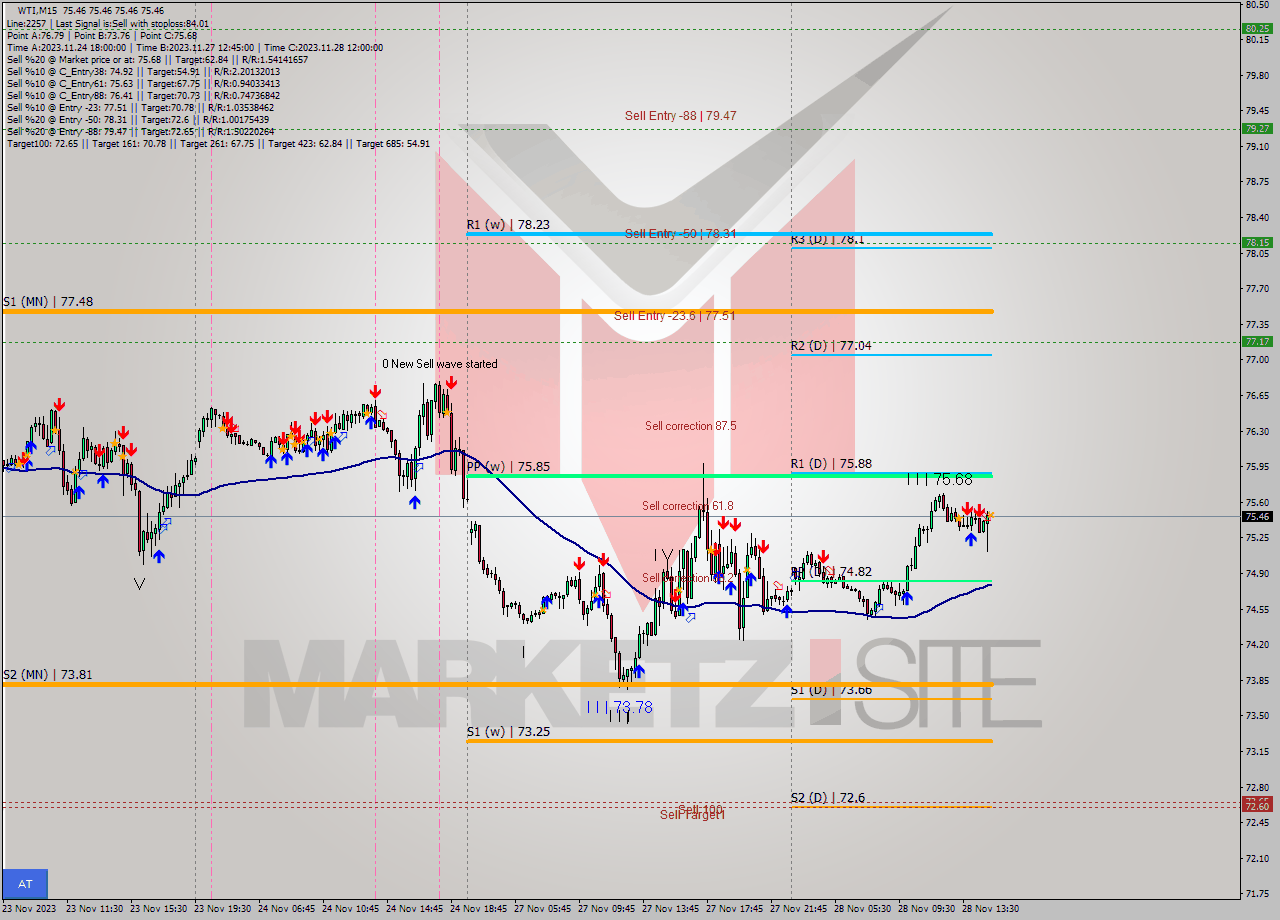This screenshot has height=920, width=1280.
Task: Click the '28 Nov 13:30' time axis label
Action: point(991,909)
